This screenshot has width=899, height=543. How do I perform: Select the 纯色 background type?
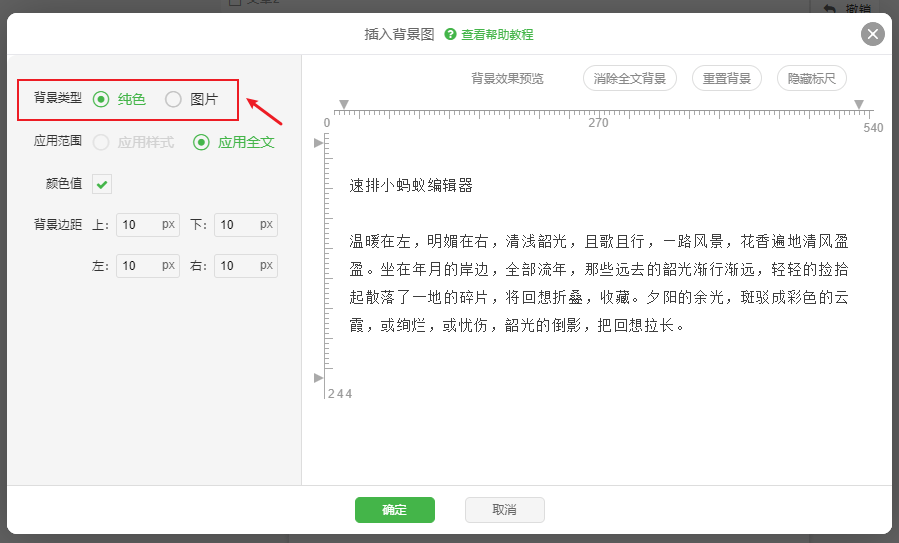pos(101,99)
